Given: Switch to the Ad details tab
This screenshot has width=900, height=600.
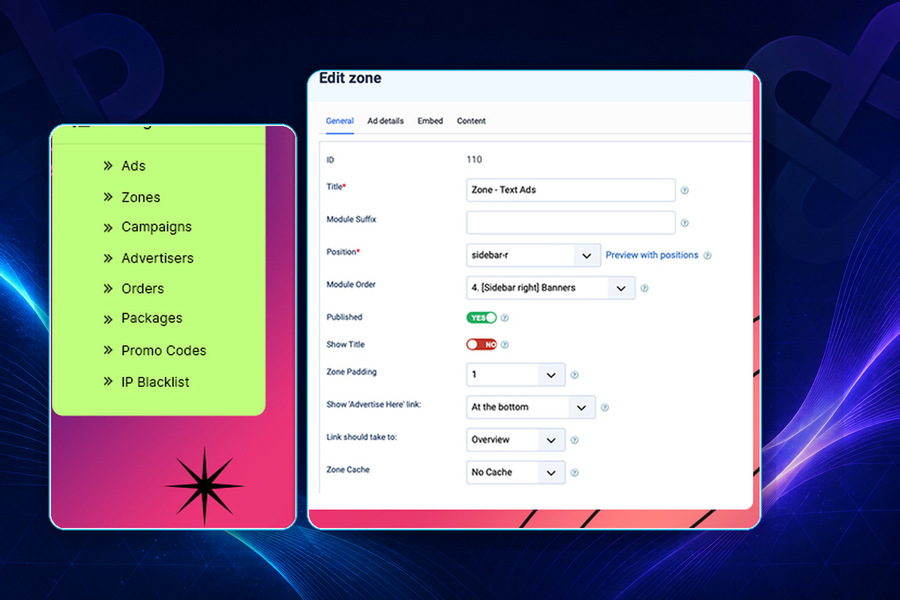Looking at the screenshot, I should (386, 121).
